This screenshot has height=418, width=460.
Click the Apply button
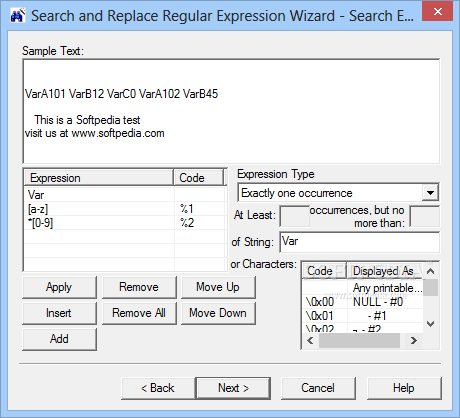tap(59, 287)
